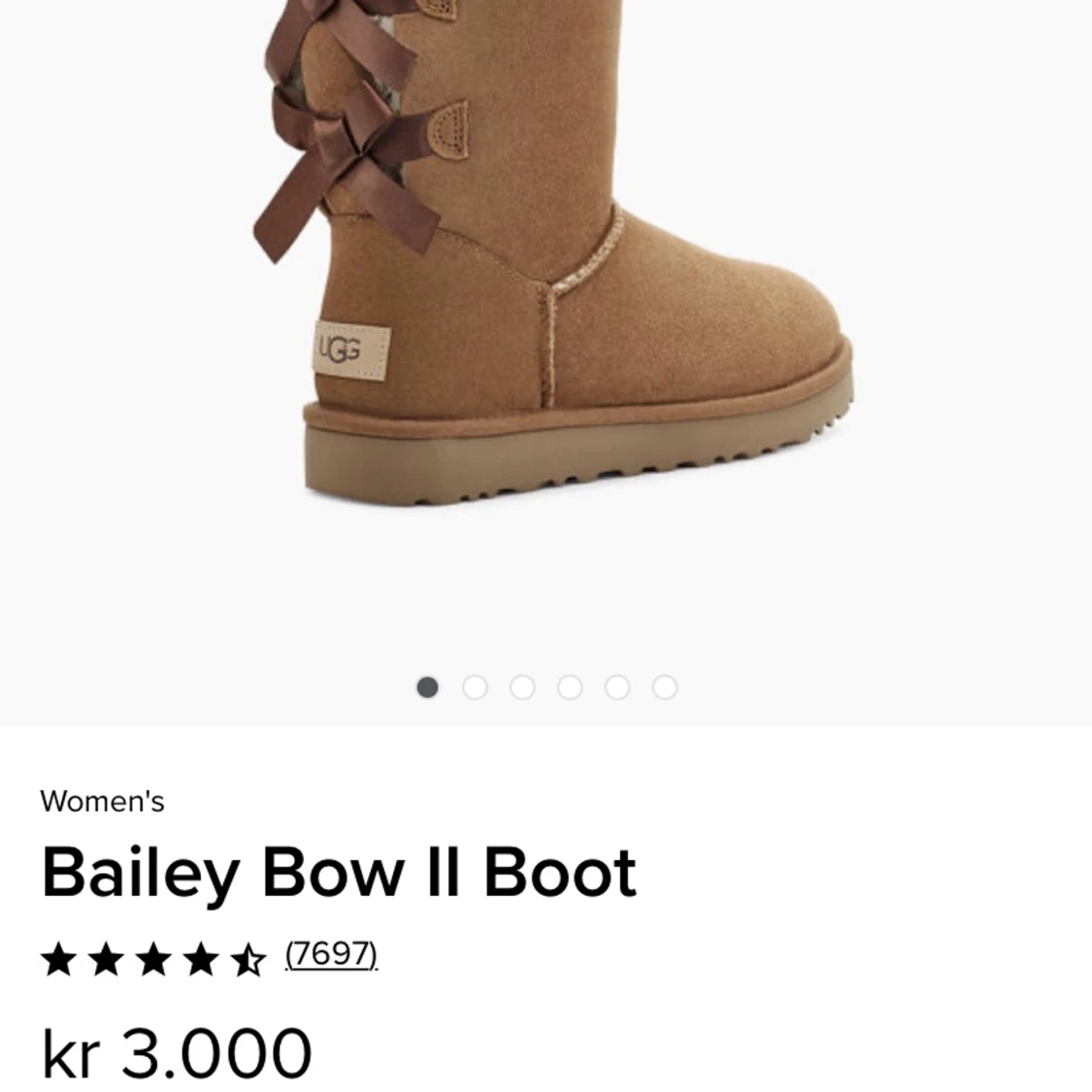Screen dimensions: 1092x1092
Task: Switch to the third product image dot
Action: (x=522, y=687)
